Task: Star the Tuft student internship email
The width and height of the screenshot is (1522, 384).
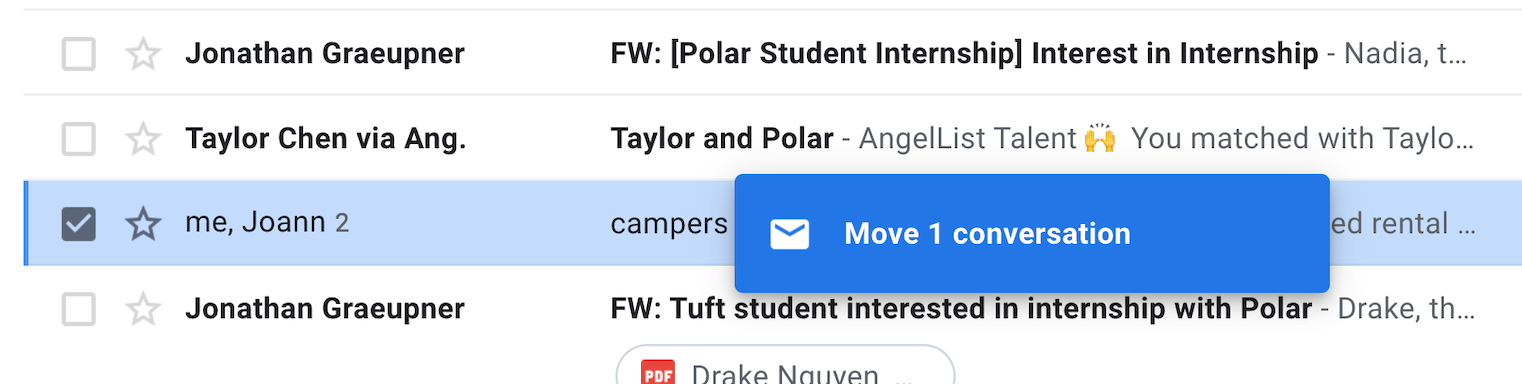Action: [144, 309]
